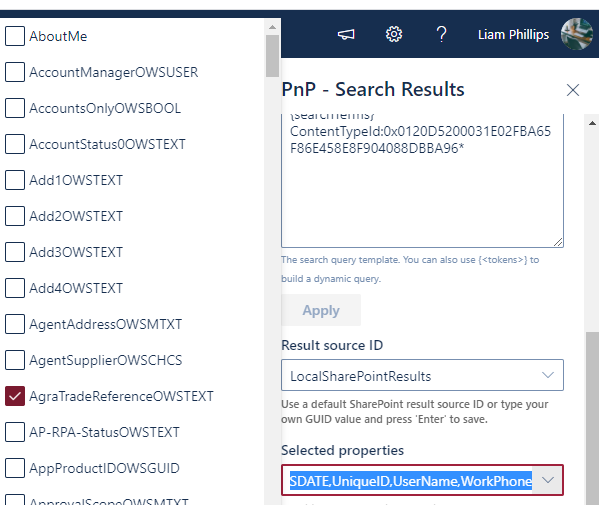Open the megaphone announcements icon

tap(346, 35)
